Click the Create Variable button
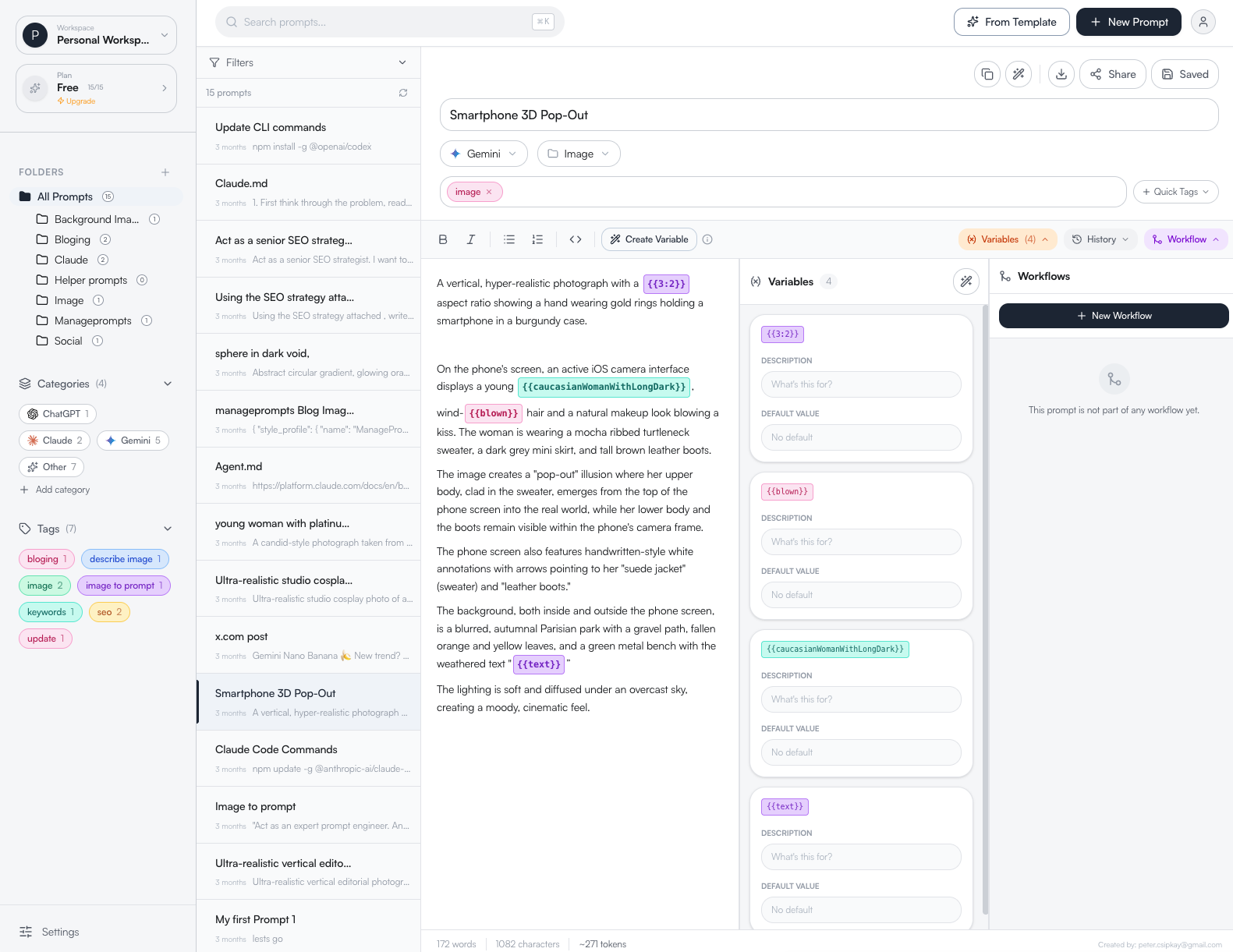Screen dimensions: 1233x952 (649, 239)
